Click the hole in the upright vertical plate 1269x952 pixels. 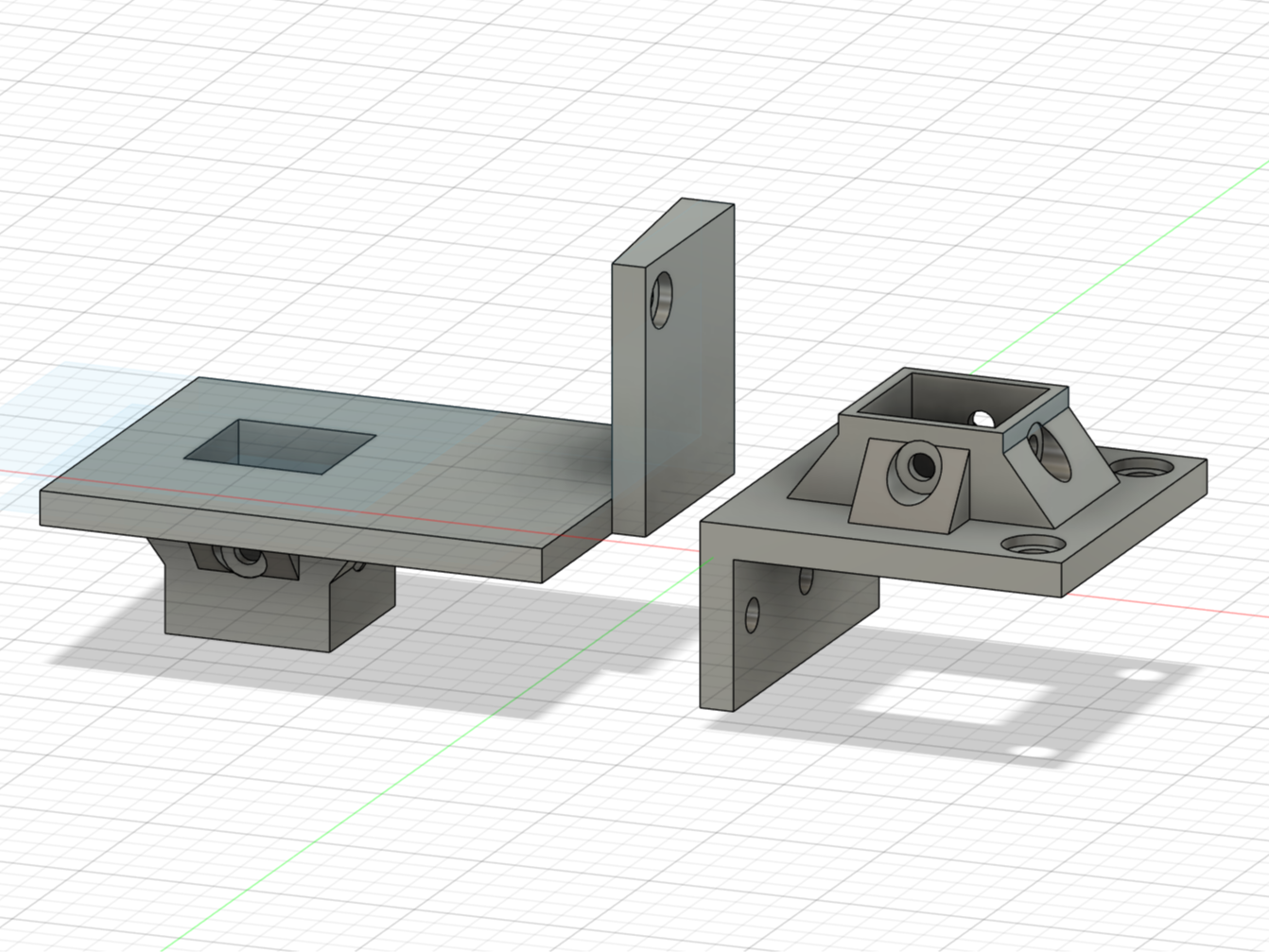pyautogui.click(x=662, y=301)
